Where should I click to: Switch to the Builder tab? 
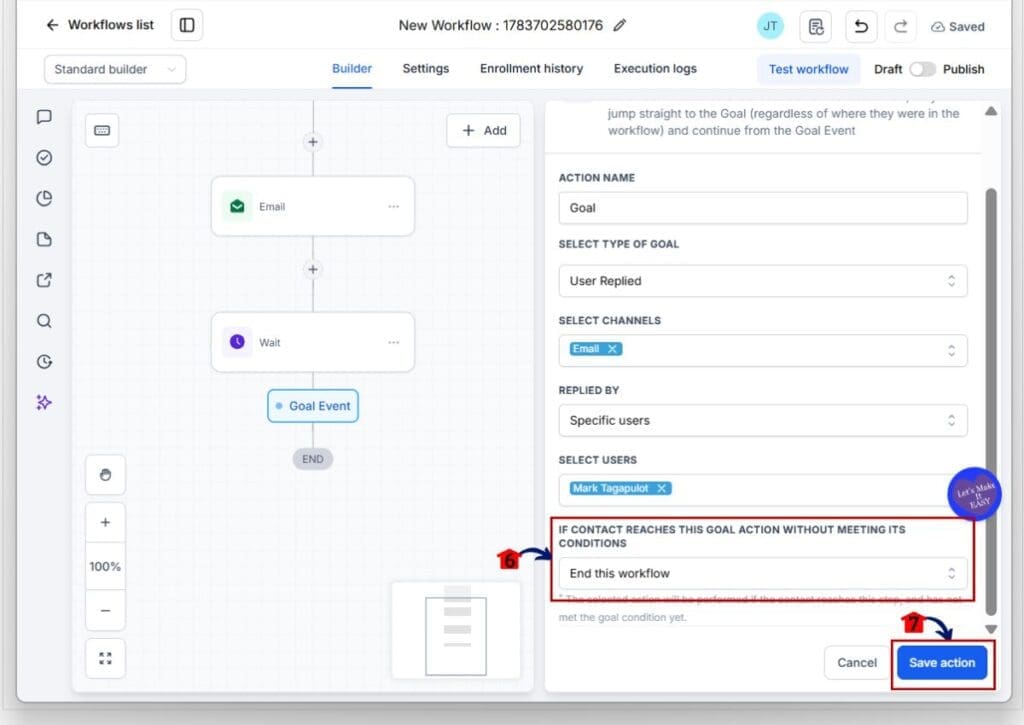click(351, 69)
